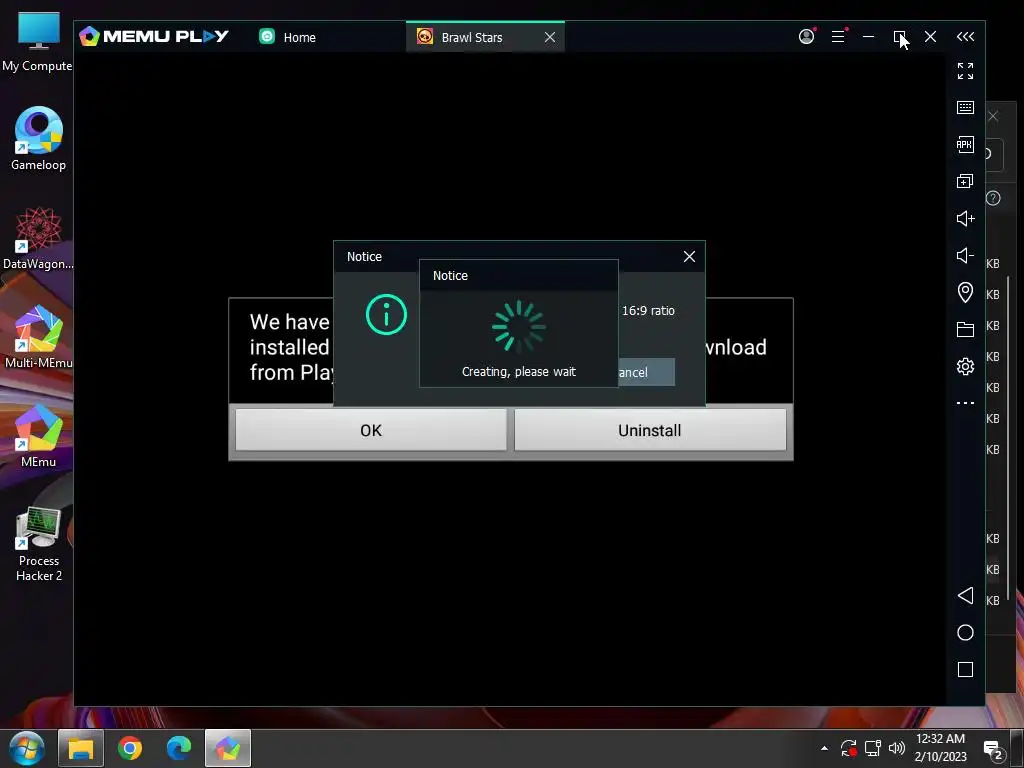
Task: Show more tools via three dots
Action: [965, 403]
